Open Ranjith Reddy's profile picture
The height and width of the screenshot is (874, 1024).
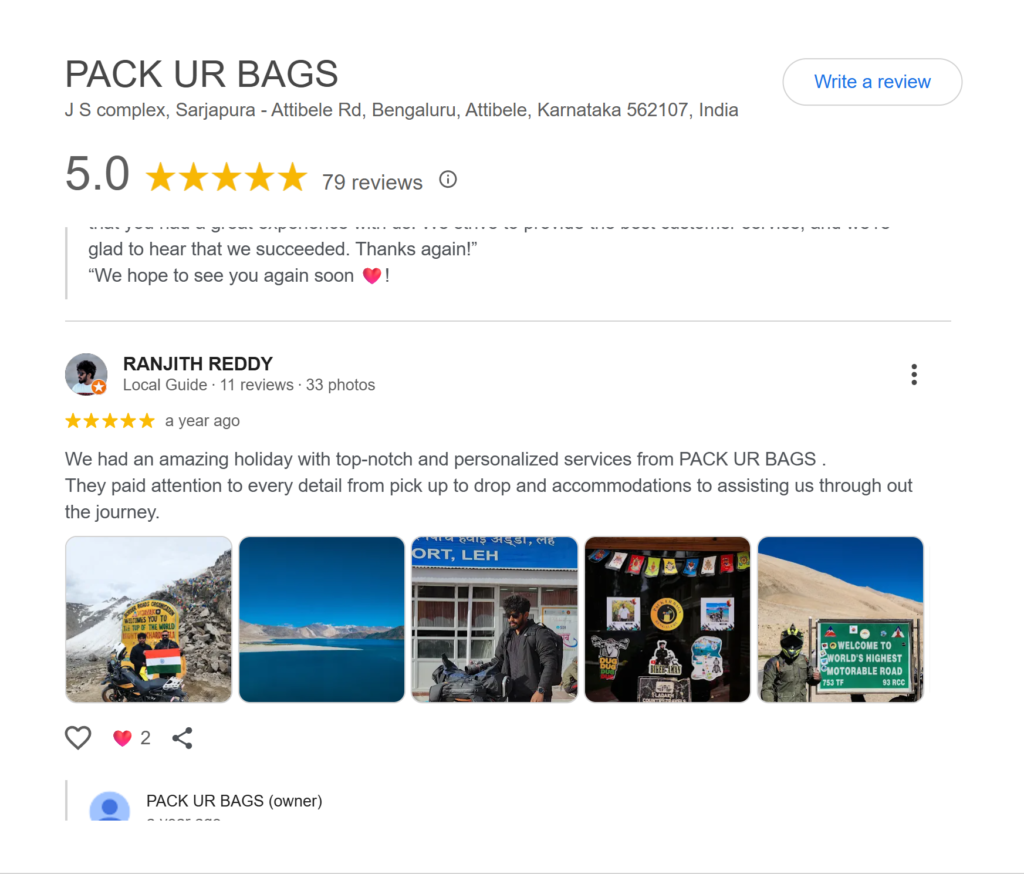[x=86, y=374]
